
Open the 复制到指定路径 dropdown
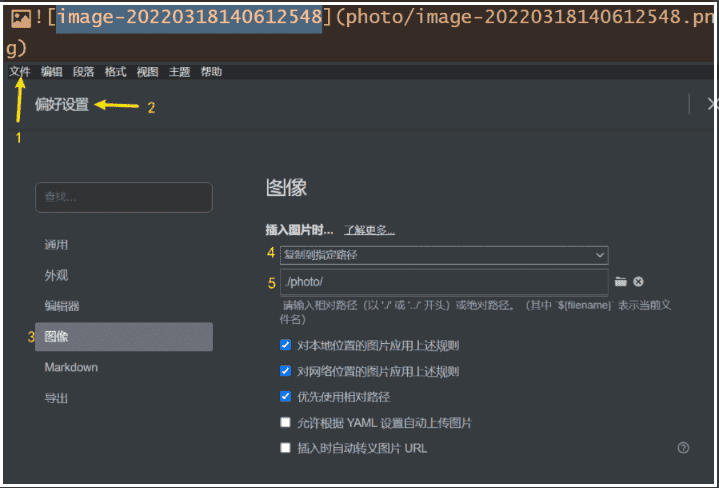point(443,255)
